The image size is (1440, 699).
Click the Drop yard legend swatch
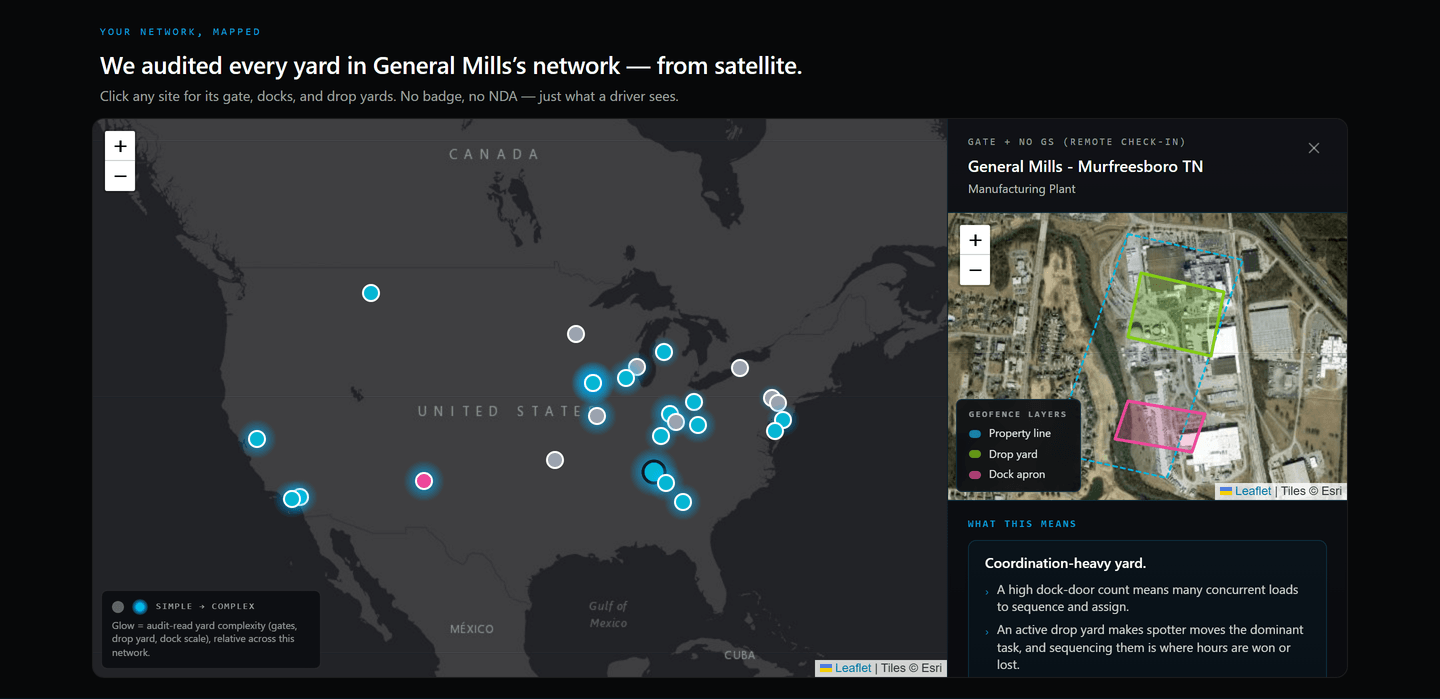click(975, 454)
